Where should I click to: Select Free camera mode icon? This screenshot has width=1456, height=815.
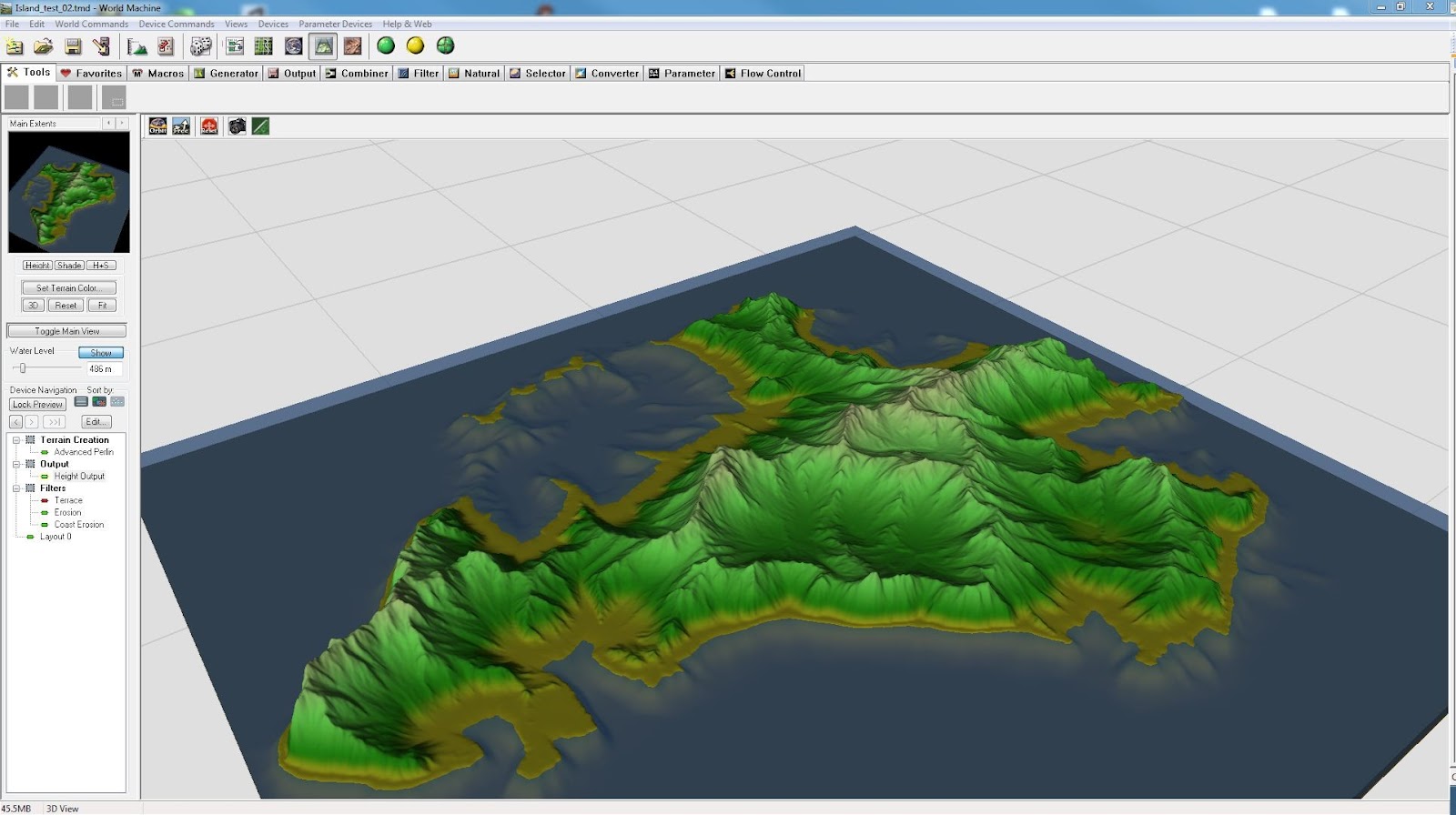181,126
